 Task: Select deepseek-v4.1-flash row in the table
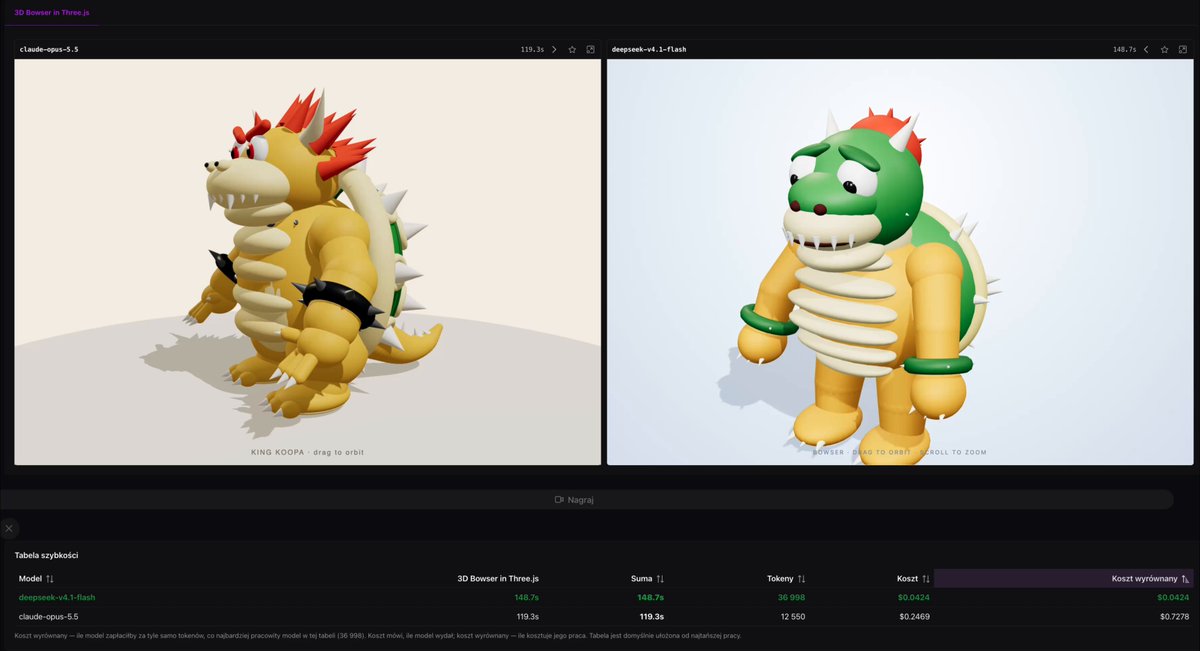604,597
